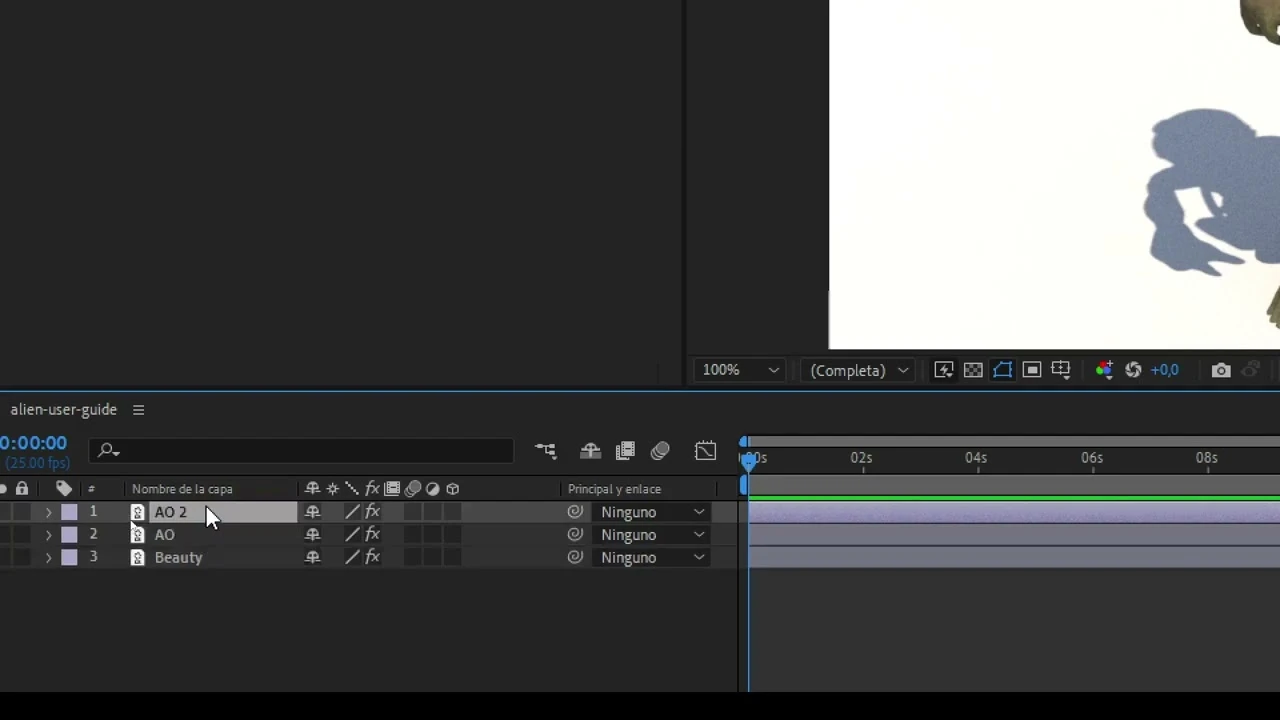Open grid and guide options icon
The height and width of the screenshot is (720, 1280).
[1061, 370]
